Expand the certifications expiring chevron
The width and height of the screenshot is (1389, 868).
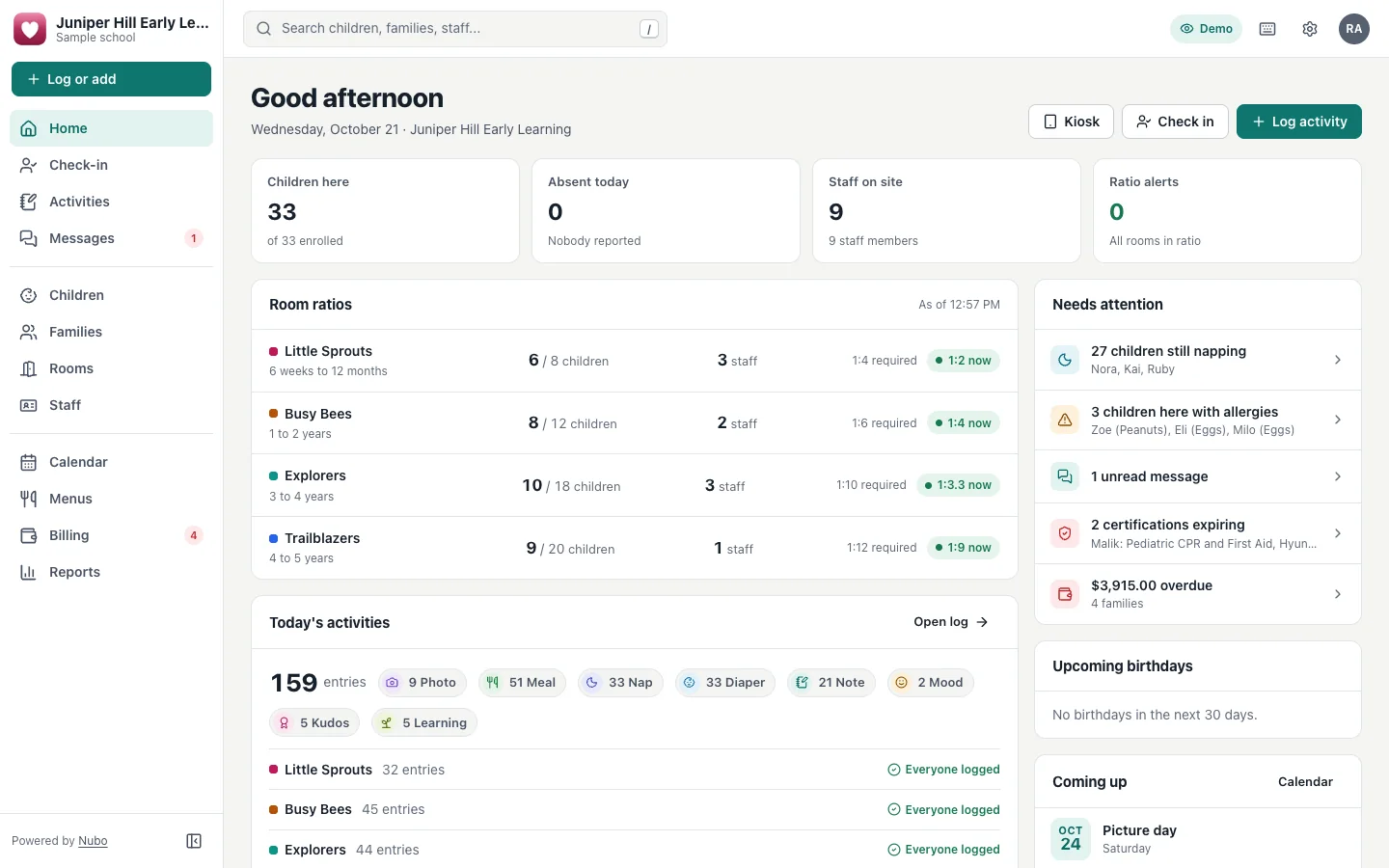[1338, 533]
